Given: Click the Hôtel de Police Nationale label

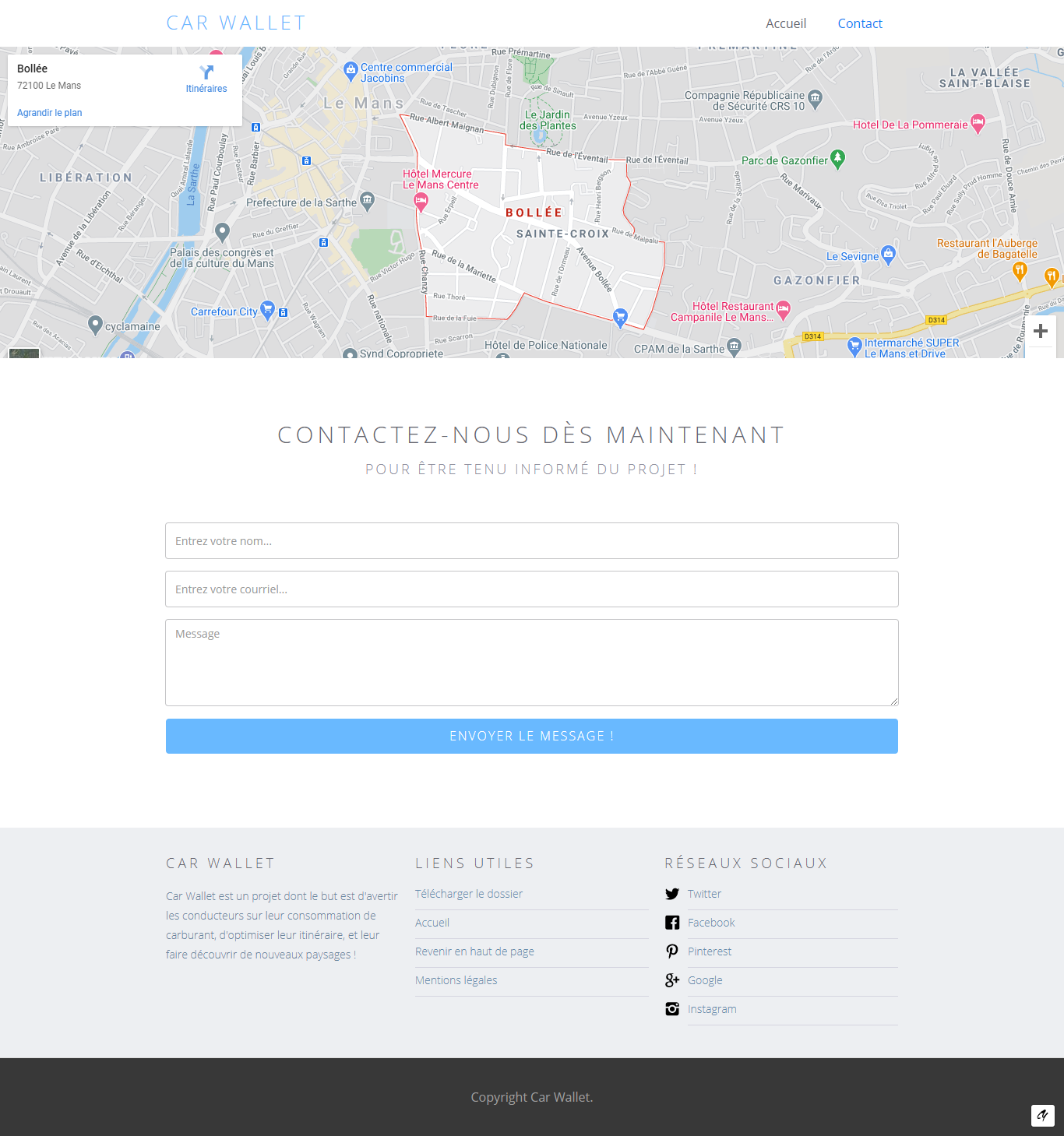Looking at the screenshot, I should (545, 345).
